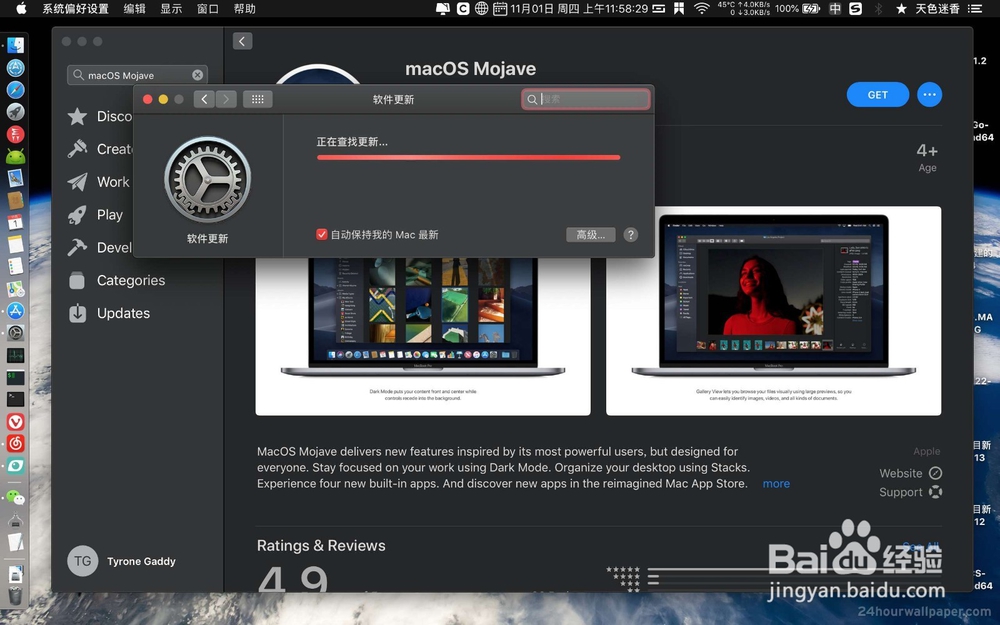Open Develop in App Store sidebar
The height and width of the screenshot is (625, 1000).
(x=99, y=247)
